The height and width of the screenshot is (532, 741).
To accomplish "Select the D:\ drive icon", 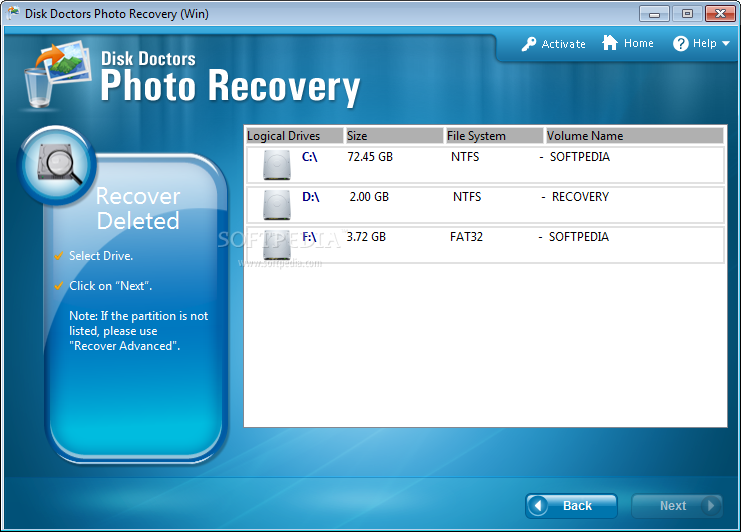I will point(276,205).
